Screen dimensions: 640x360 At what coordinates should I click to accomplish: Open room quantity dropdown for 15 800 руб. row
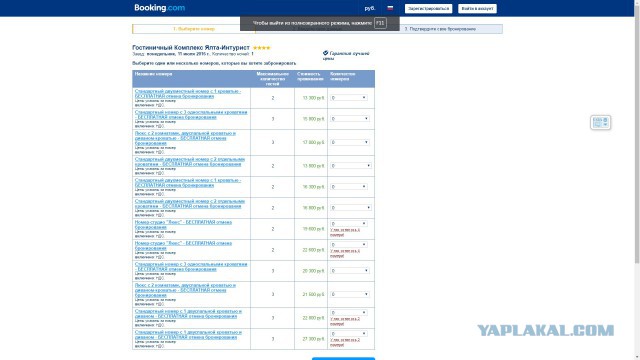pos(350,119)
